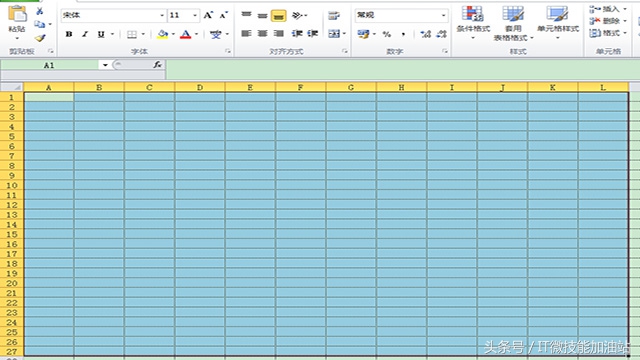The image size is (640, 360).
Task: Expand the Name Box dropdown arrow
Action: [x=105, y=65]
